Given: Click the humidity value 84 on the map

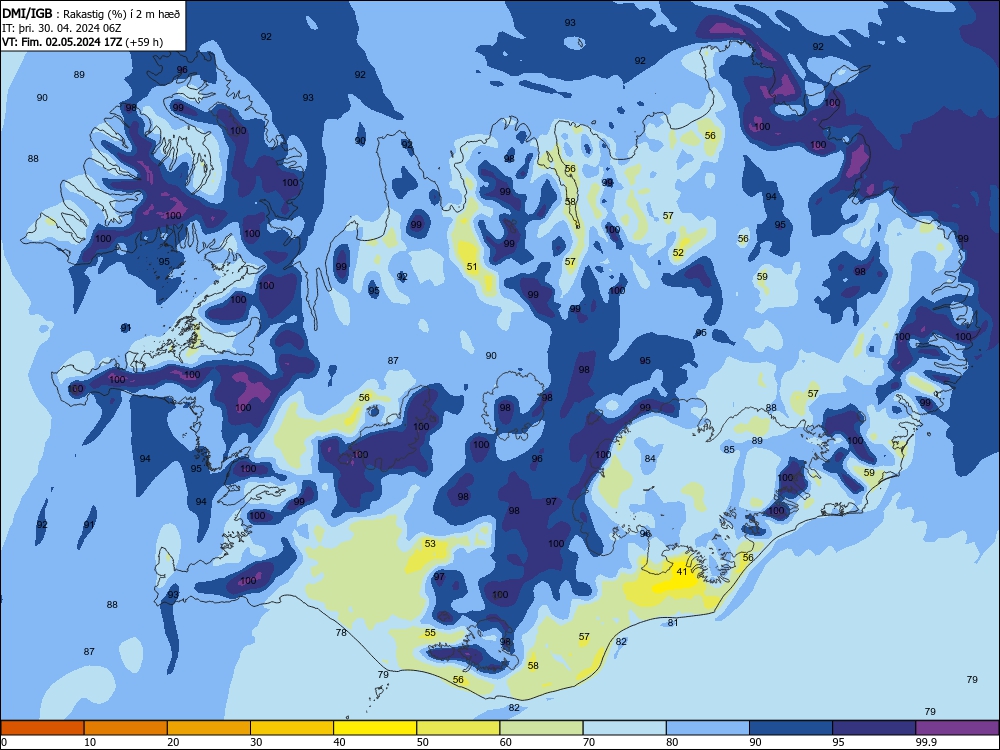Looking at the screenshot, I should click(650, 459).
